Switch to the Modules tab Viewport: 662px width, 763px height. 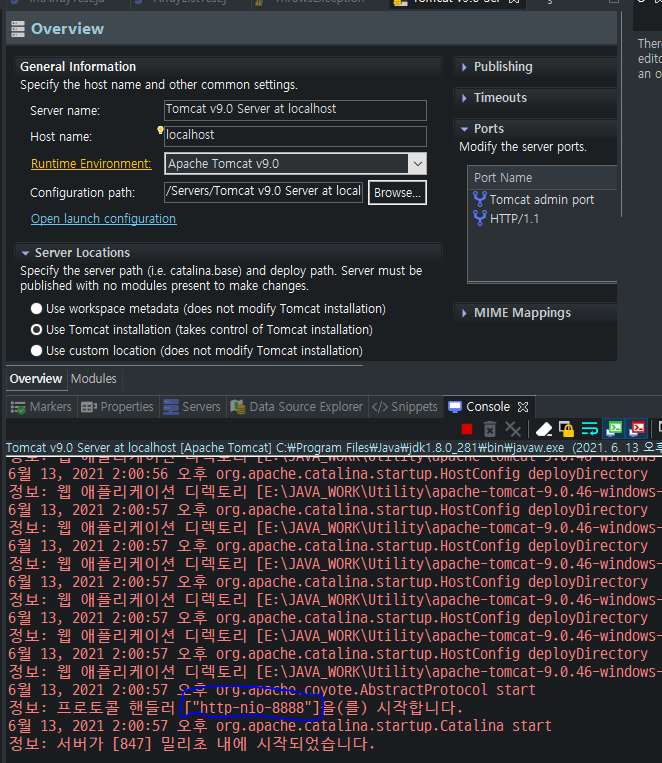point(93,379)
